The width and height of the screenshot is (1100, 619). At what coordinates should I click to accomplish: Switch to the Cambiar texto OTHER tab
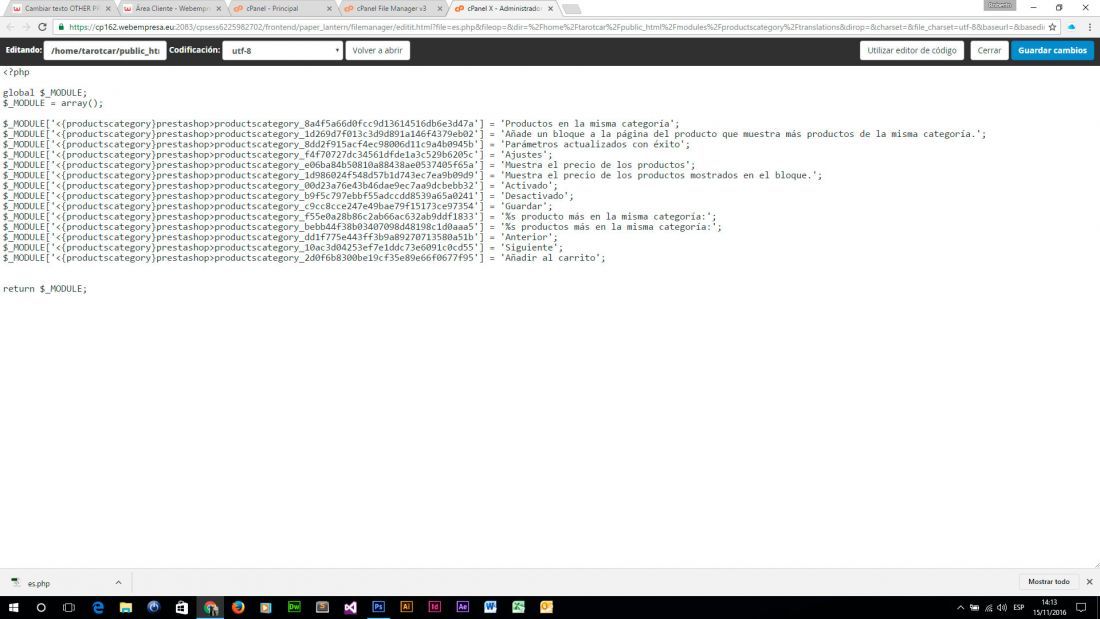[x=61, y=8]
